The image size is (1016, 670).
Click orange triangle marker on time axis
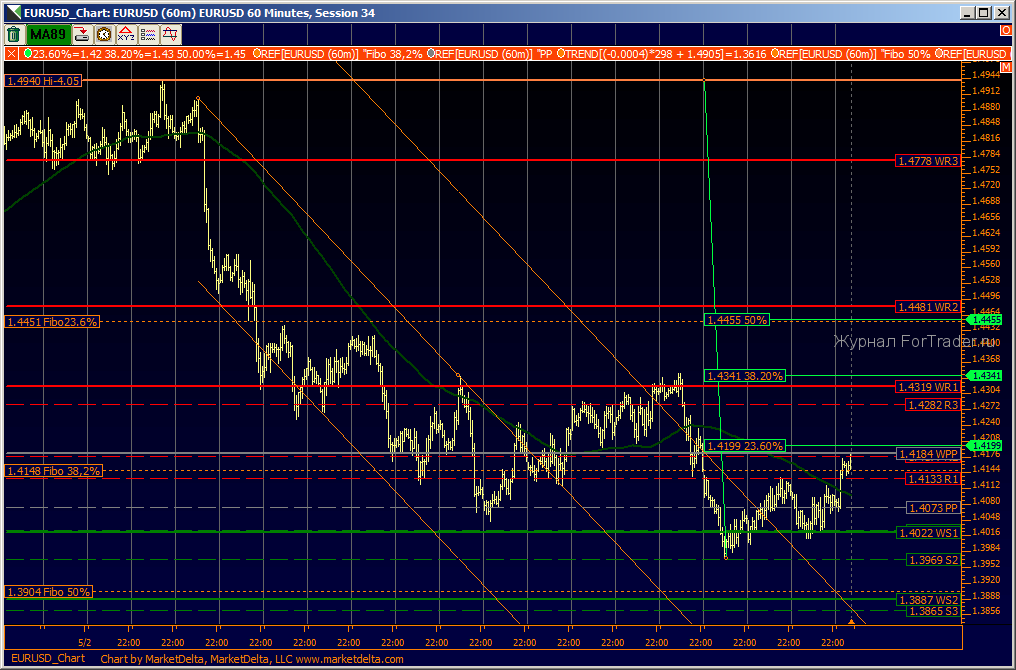coord(851,622)
